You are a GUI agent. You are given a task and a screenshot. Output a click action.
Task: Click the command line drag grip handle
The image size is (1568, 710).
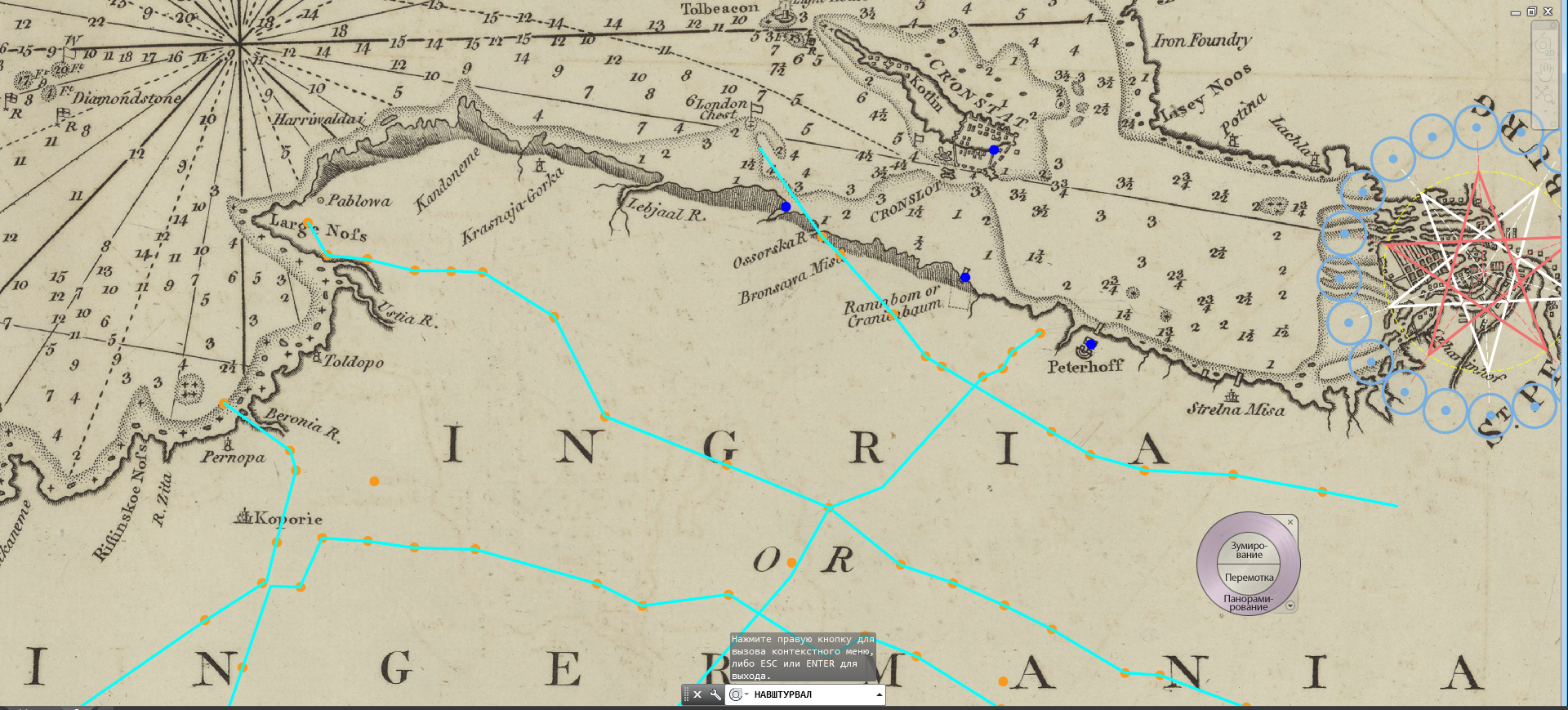686,694
